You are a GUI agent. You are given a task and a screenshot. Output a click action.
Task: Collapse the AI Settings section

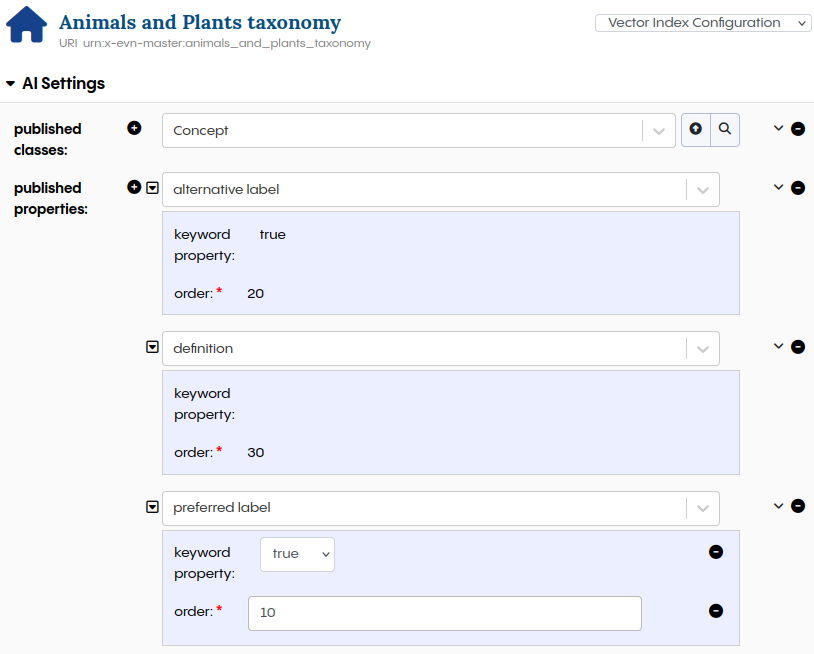click(10, 84)
